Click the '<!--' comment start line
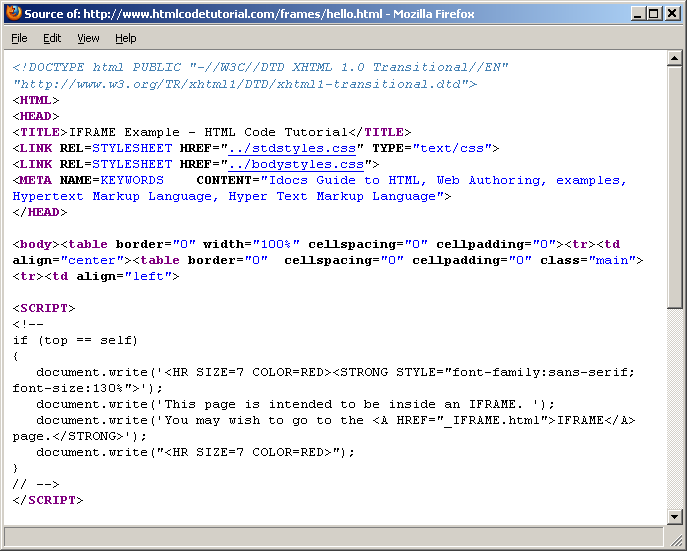The height and width of the screenshot is (551, 687). click(28, 325)
